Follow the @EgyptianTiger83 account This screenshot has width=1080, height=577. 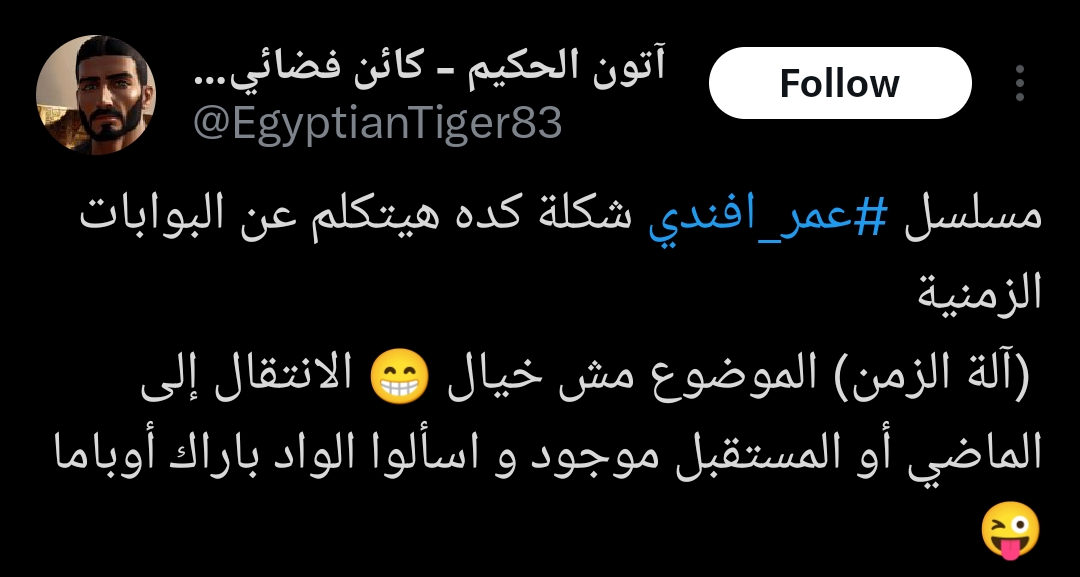(x=840, y=83)
